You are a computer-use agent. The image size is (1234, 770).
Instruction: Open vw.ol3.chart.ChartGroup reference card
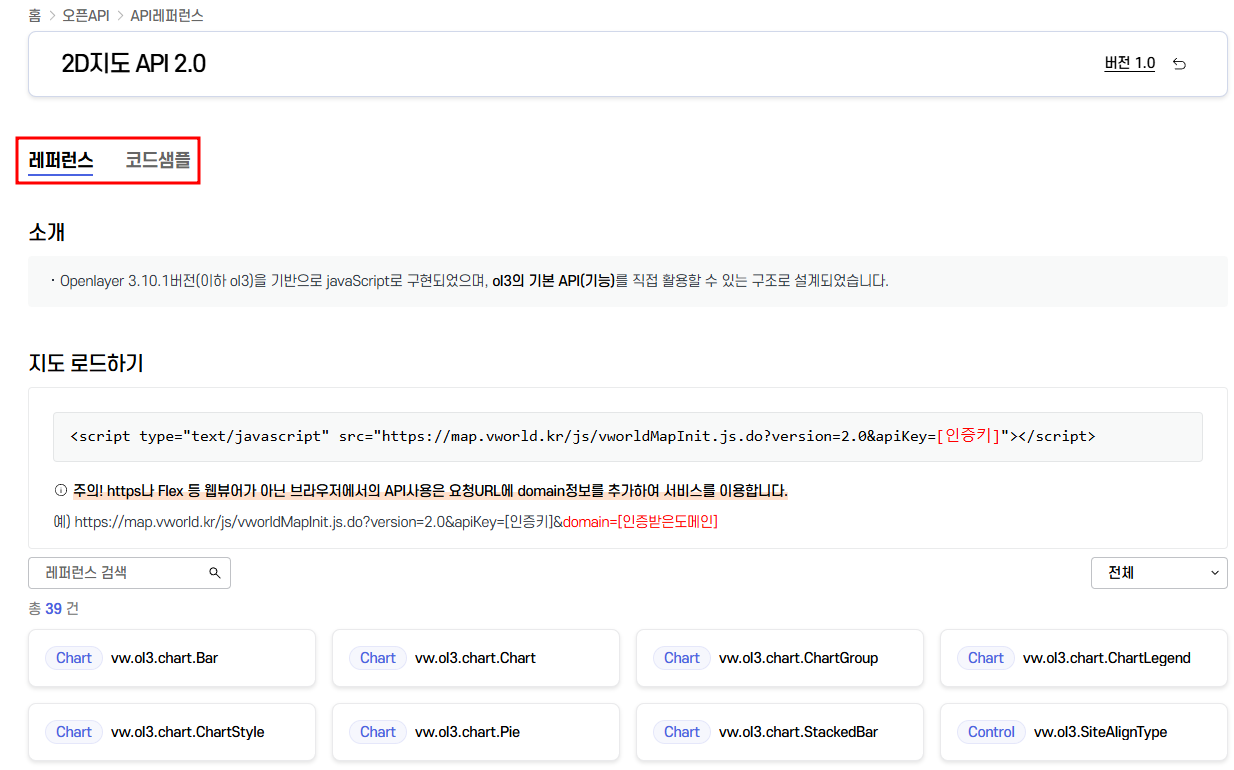pos(780,658)
